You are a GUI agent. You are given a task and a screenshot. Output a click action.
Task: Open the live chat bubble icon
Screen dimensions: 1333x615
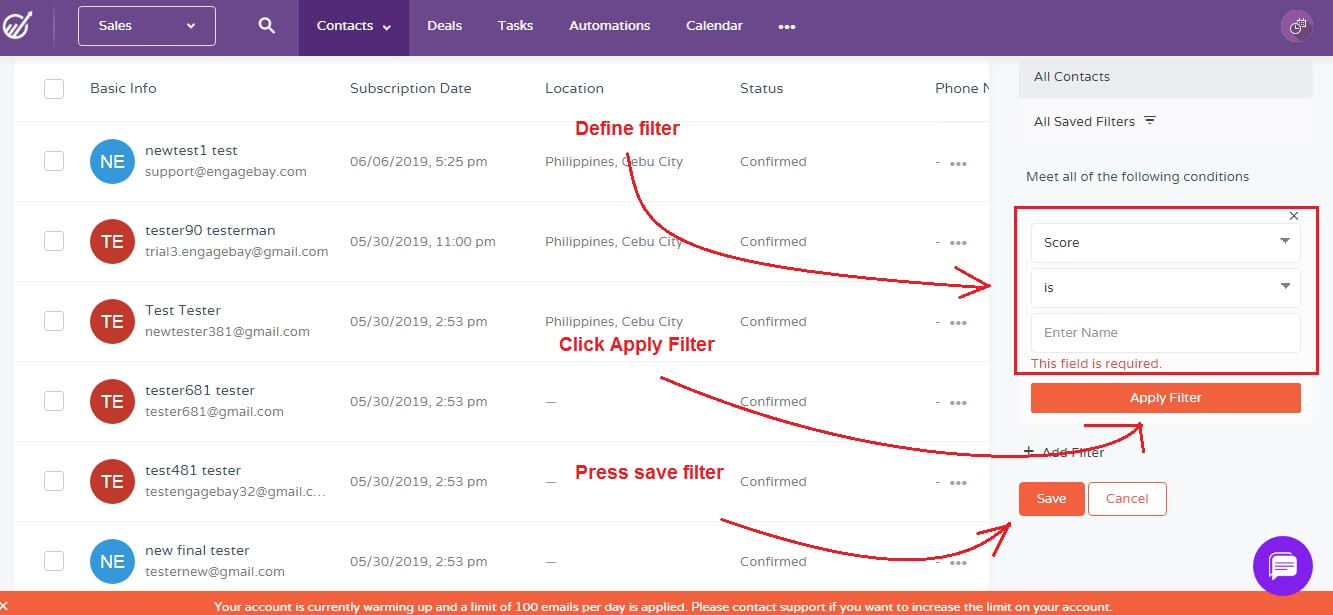coord(1282,566)
